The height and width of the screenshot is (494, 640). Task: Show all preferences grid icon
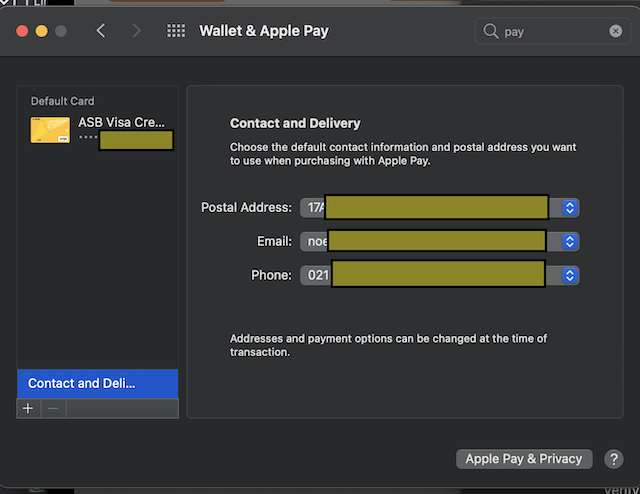[176, 31]
